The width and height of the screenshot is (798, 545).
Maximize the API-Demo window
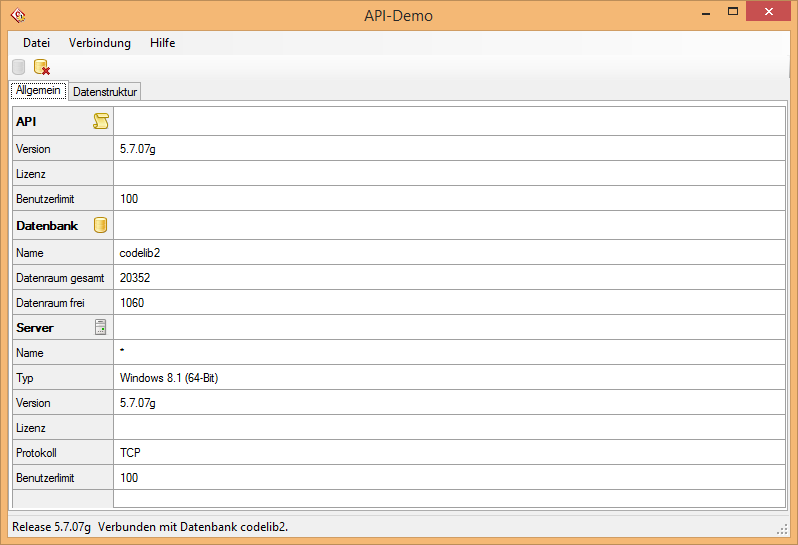pyautogui.click(x=733, y=11)
